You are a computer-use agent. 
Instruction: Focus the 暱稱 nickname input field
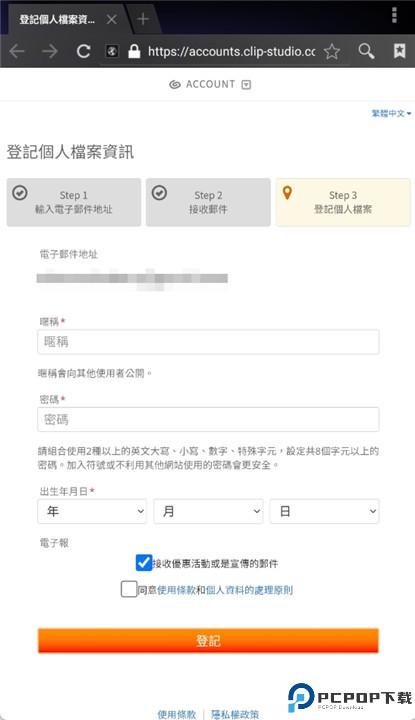(208, 342)
